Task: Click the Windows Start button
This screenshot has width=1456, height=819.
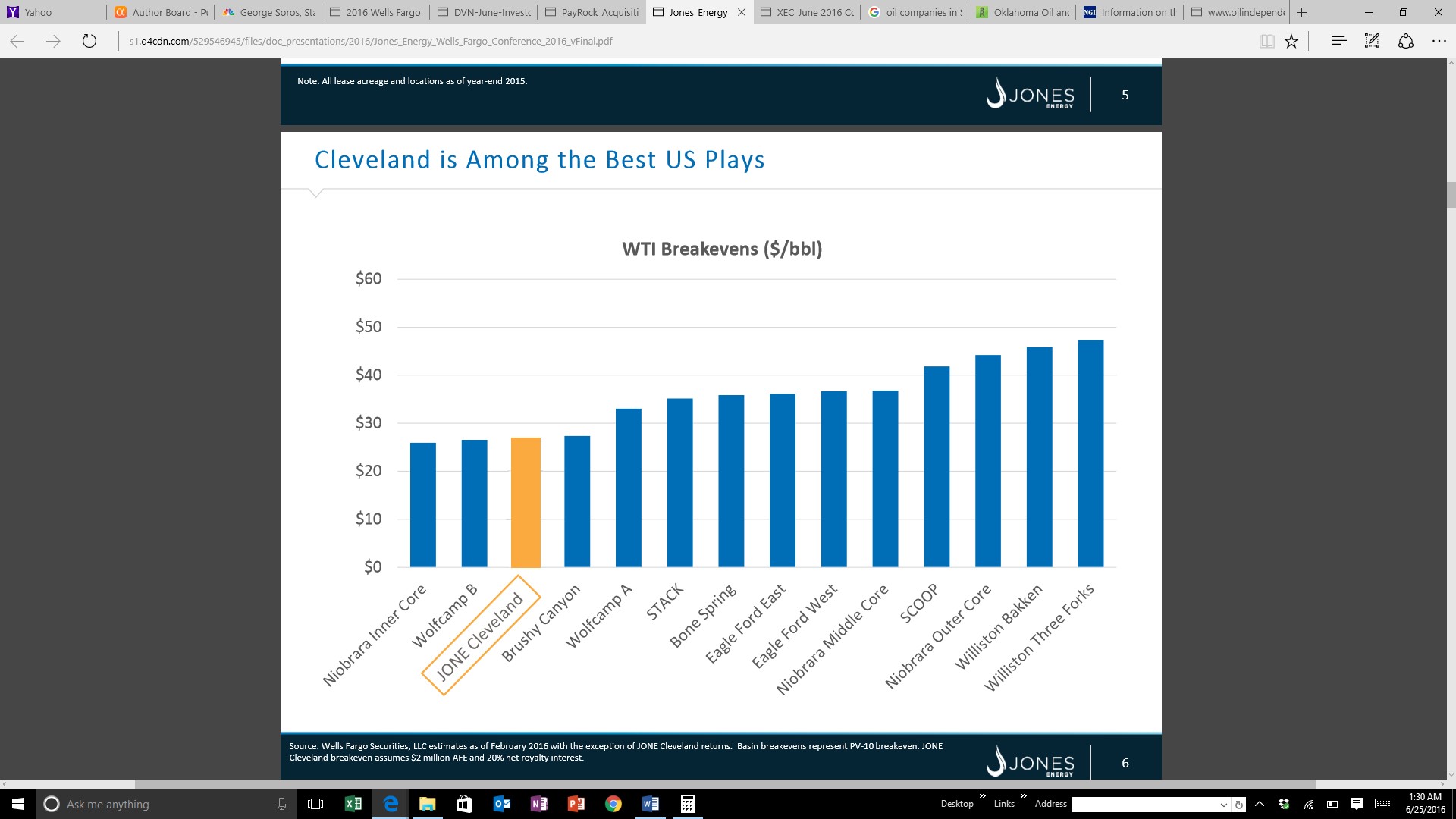Action: (18, 804)
